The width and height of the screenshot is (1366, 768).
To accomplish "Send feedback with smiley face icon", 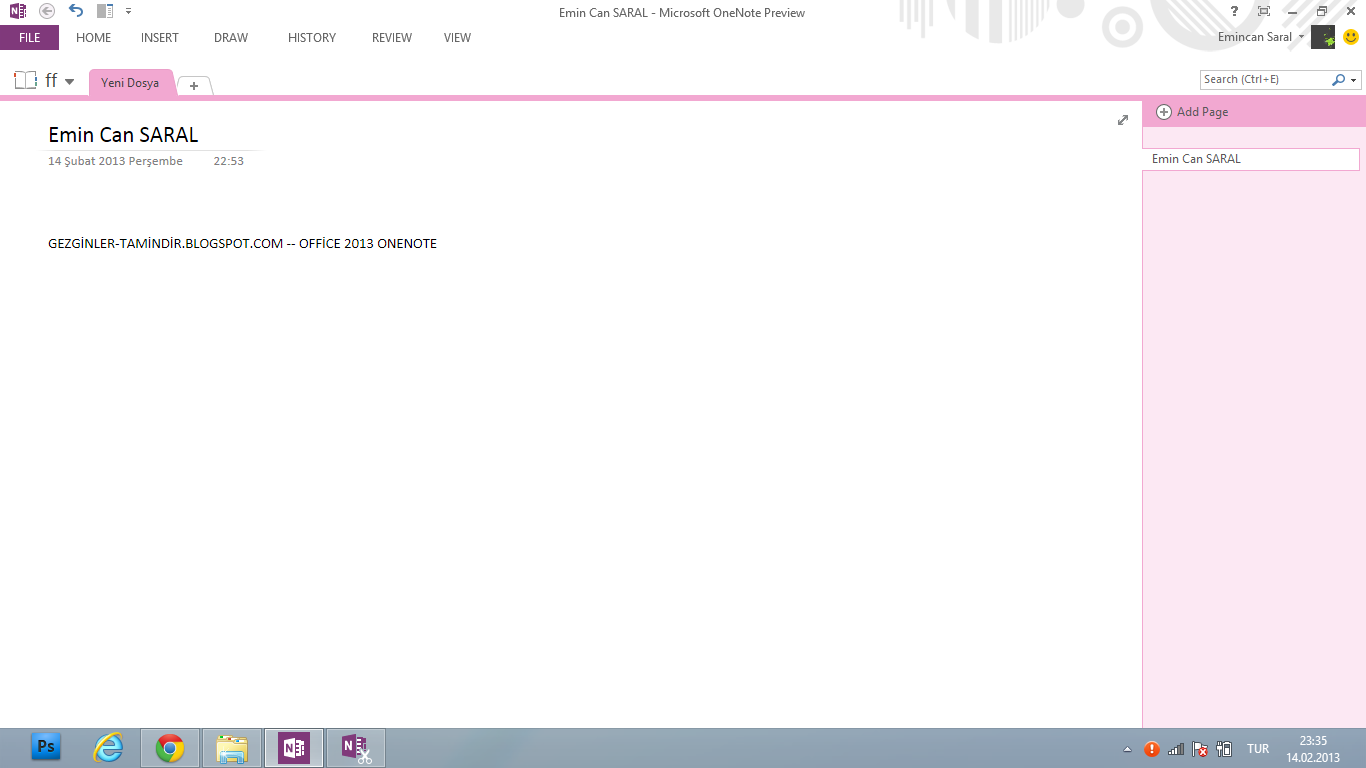I will click(x=1351, y=37).
